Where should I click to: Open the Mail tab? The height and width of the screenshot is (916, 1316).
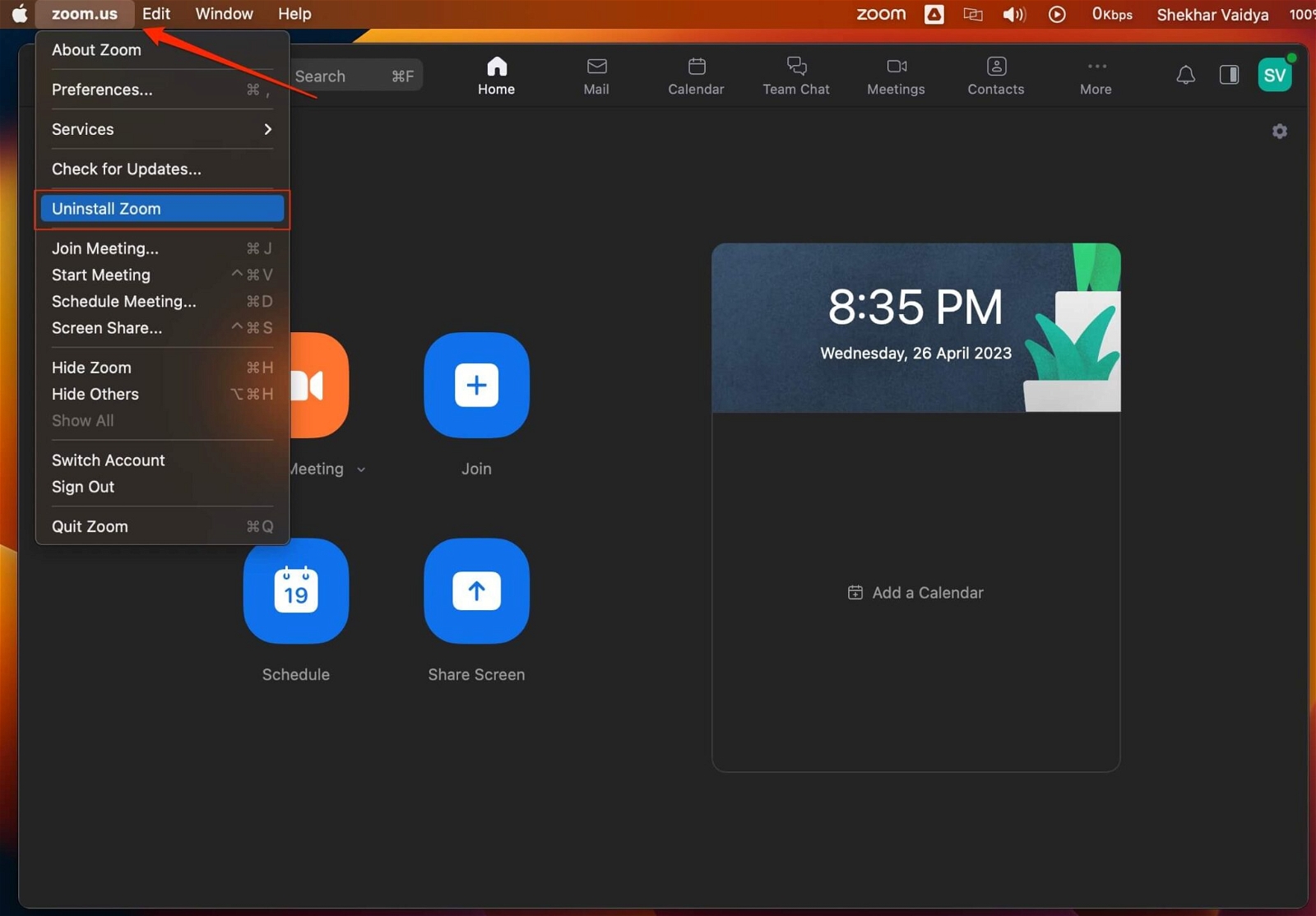point(596,76)
